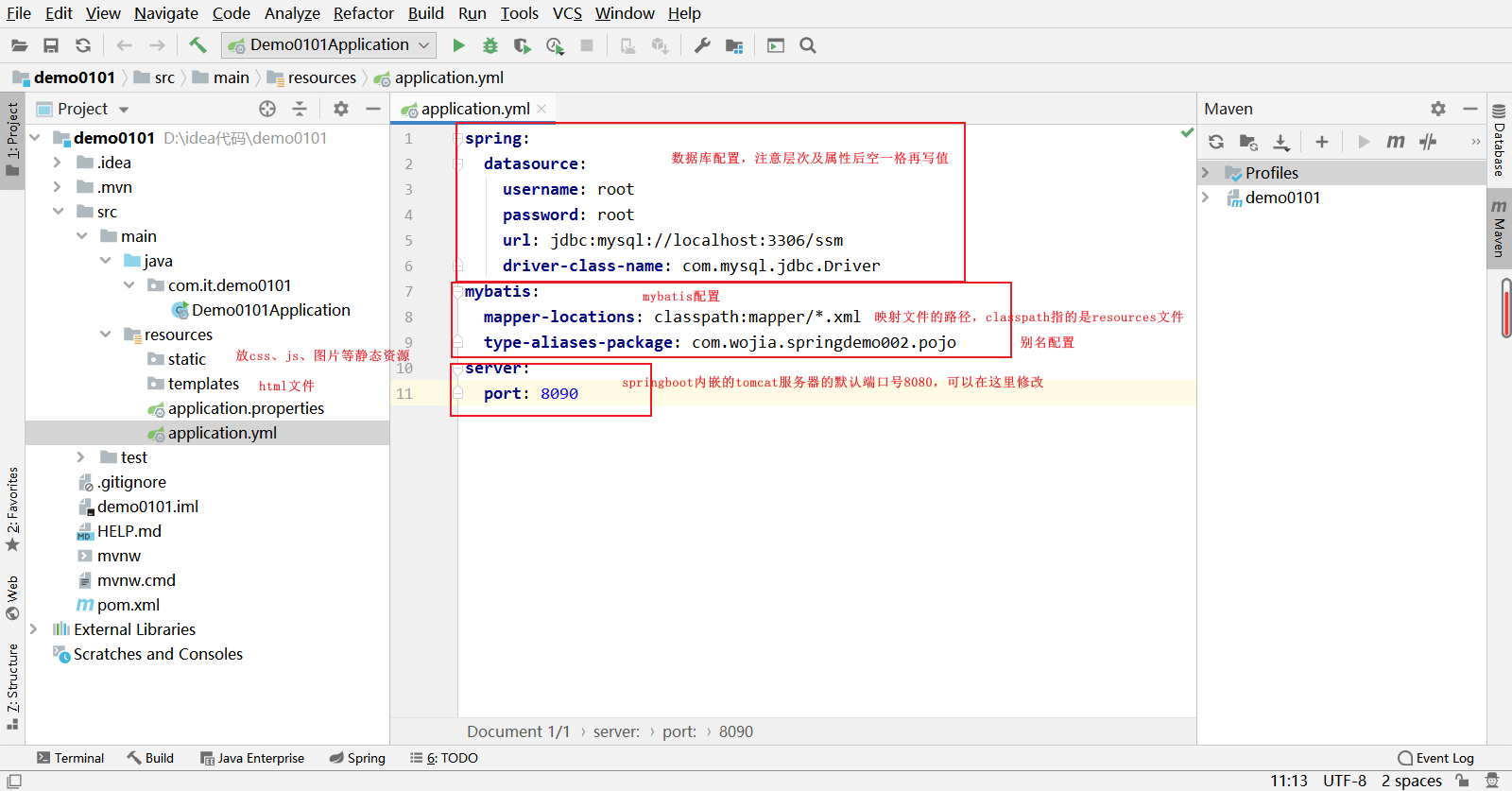Save all files using the disk icon
1512x791 pixels.
pos(51,45)
